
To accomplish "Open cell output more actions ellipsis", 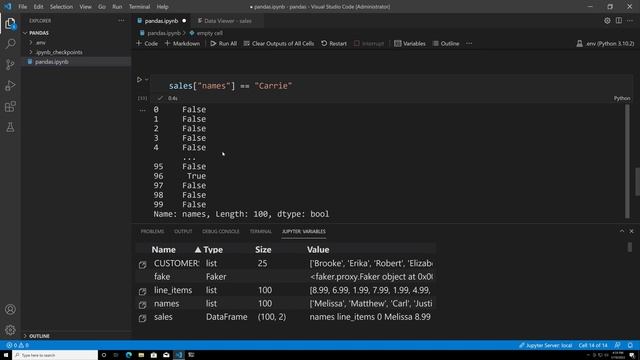I will point(142,110).
